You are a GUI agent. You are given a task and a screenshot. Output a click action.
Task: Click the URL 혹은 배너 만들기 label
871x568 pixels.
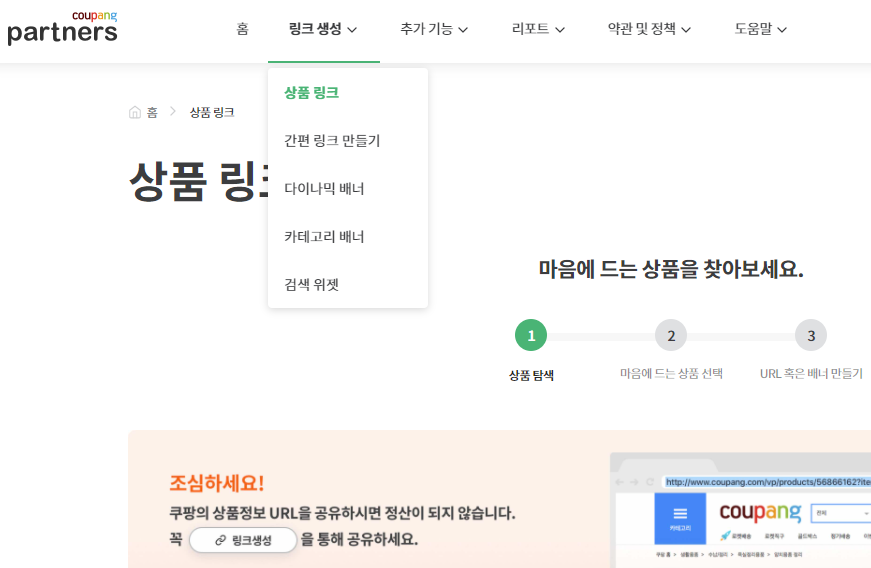click(x=811, y=374)
